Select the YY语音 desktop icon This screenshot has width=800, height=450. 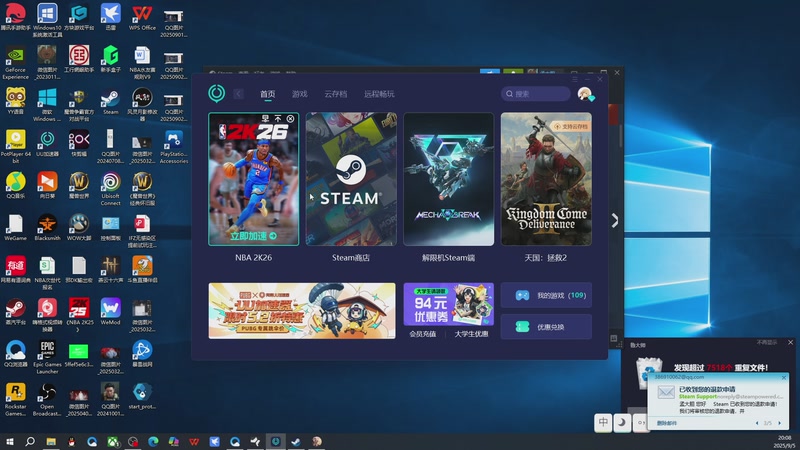coord(15,101)
